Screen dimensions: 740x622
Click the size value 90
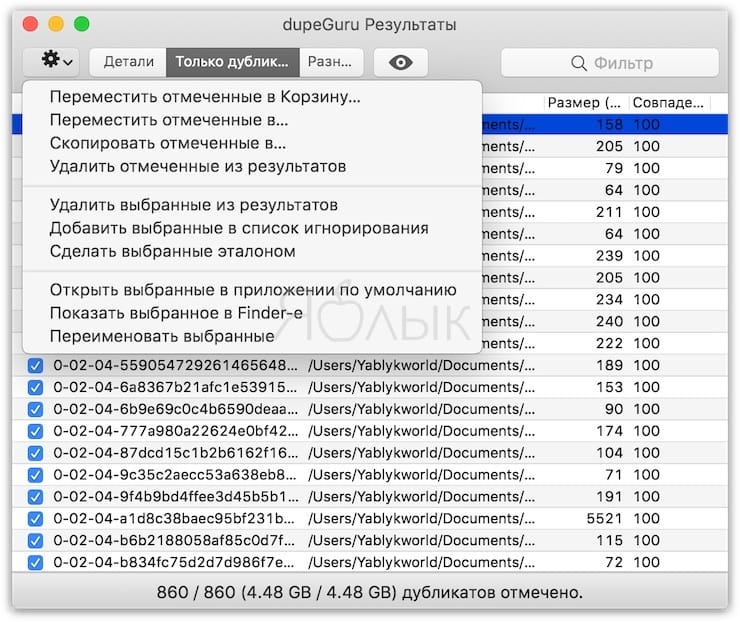[x=614, y=409]
